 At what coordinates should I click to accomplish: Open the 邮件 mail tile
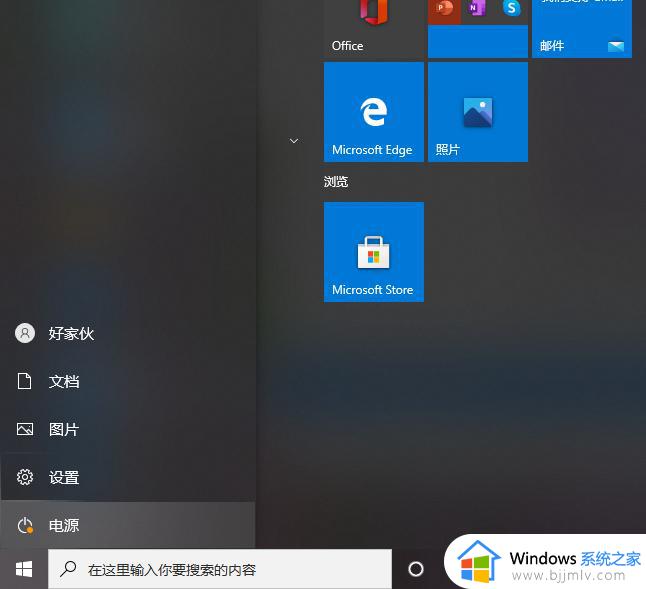pos(582,29)
